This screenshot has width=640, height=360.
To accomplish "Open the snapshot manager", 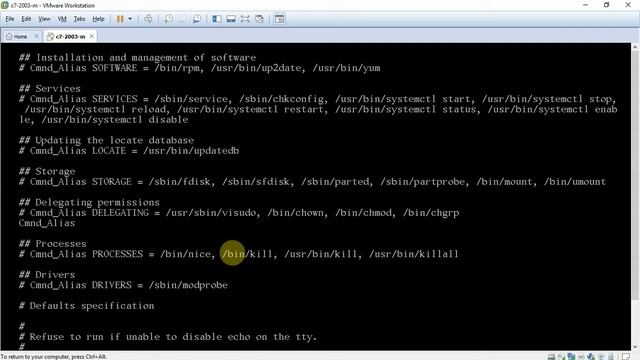I will 197,19.
